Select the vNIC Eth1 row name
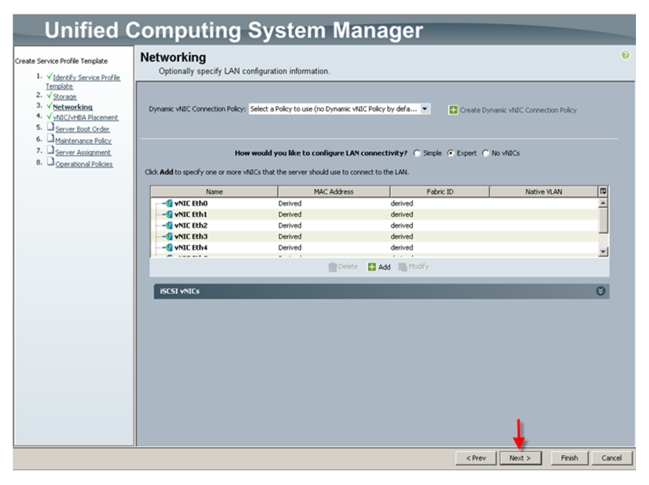Image resolution: width=649 pixels, height=485 pixels. tap(190, 214)
